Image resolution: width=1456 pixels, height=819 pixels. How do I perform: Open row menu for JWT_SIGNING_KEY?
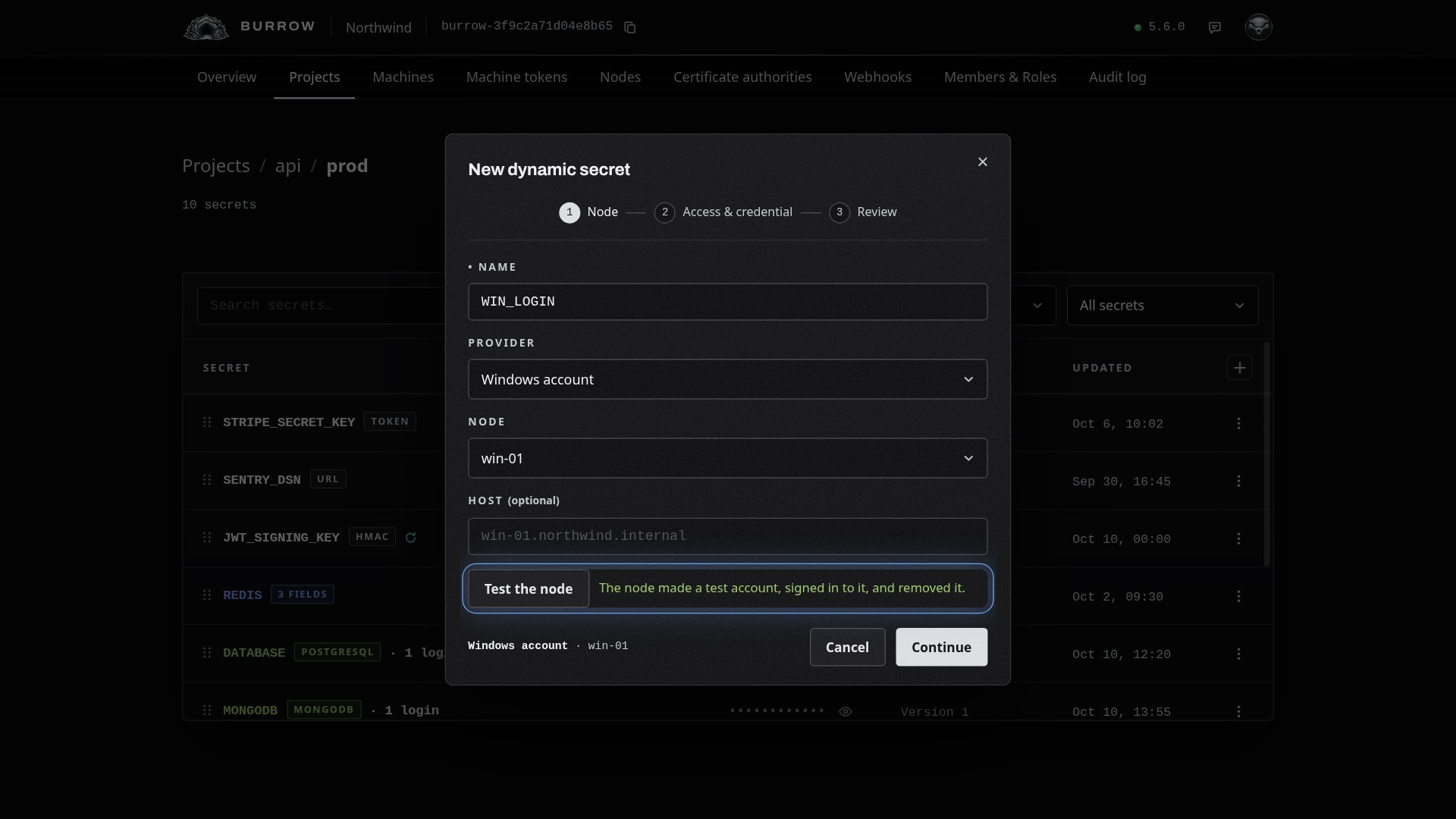point(1239,538)
